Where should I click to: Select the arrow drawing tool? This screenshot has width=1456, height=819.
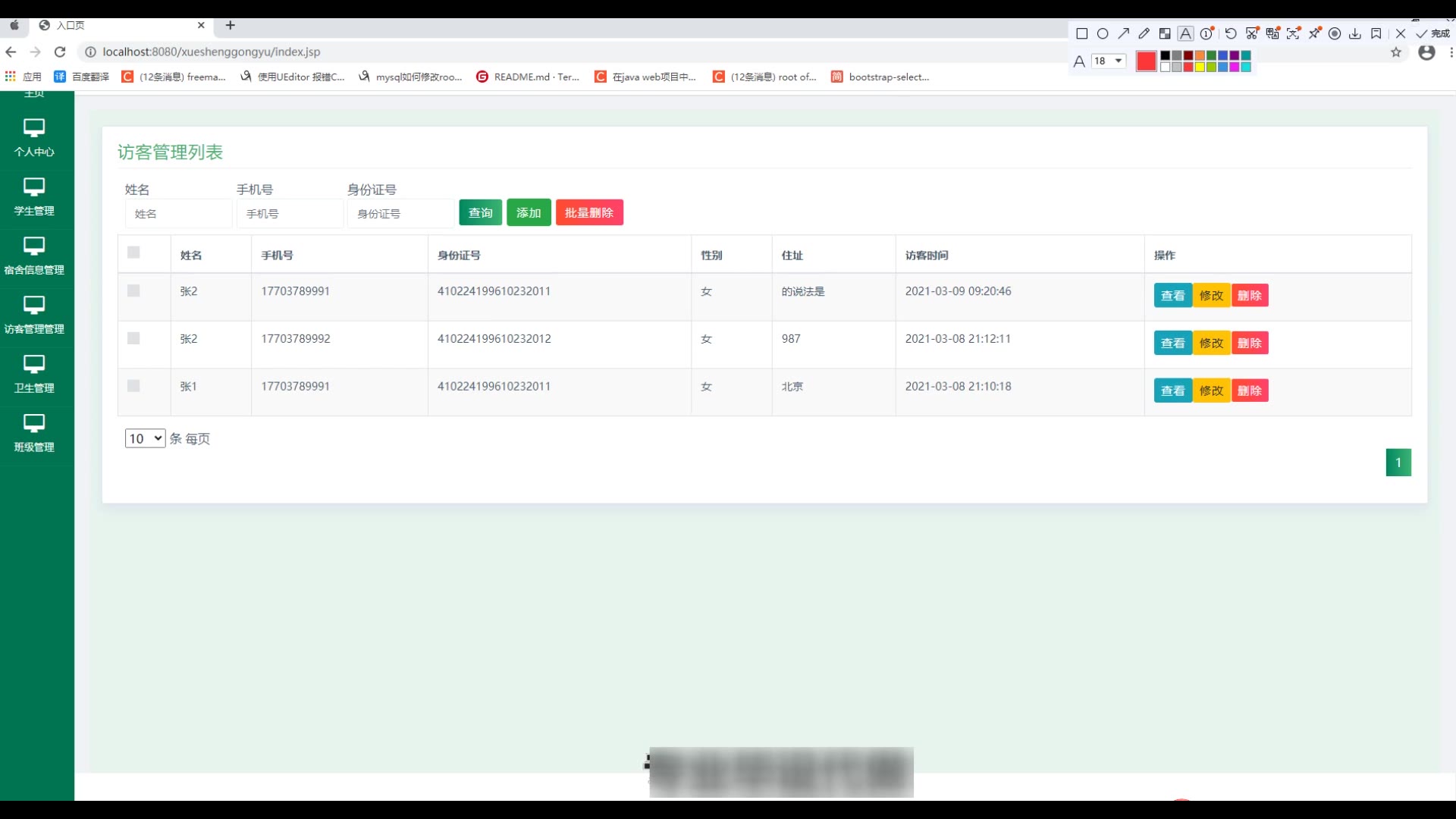[1123, 33]
